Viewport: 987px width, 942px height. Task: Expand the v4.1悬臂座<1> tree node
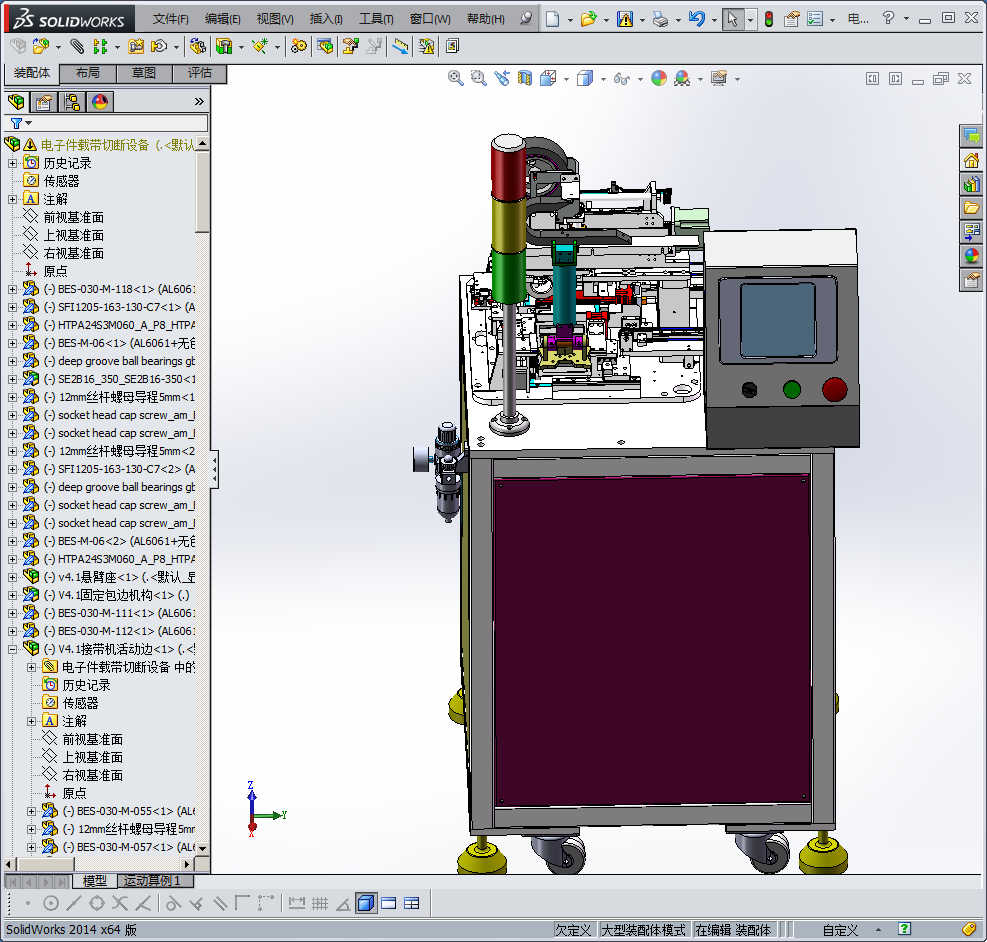pos(12,577)
